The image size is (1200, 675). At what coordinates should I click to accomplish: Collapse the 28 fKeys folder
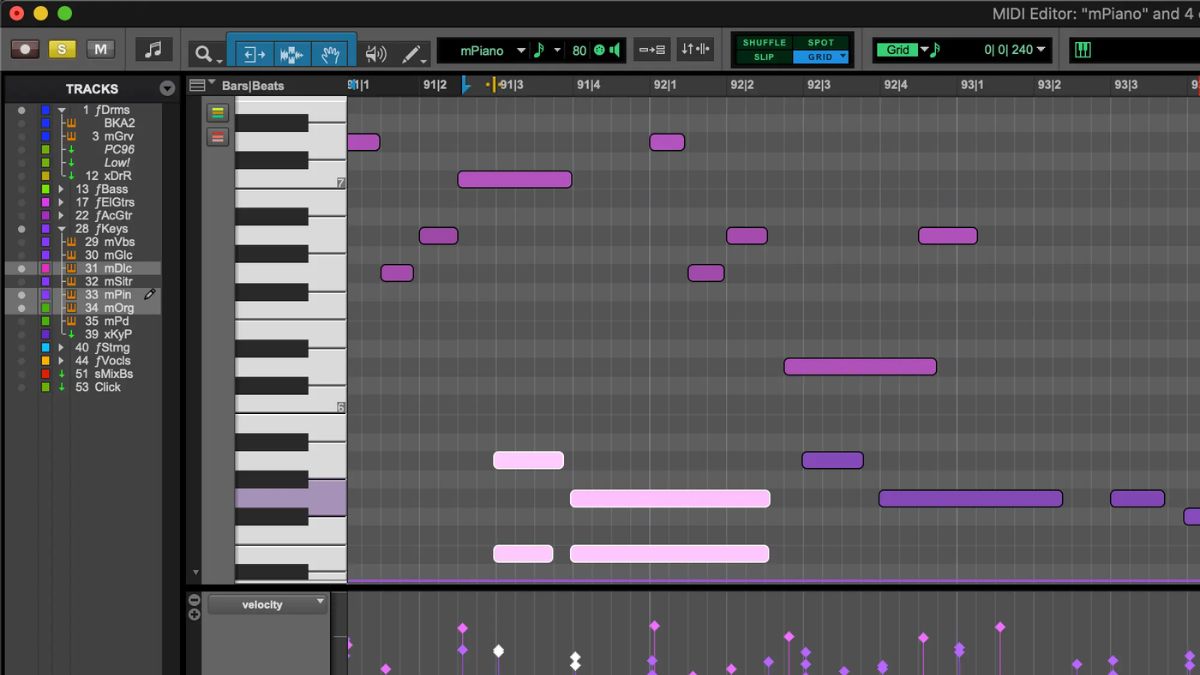62,229
